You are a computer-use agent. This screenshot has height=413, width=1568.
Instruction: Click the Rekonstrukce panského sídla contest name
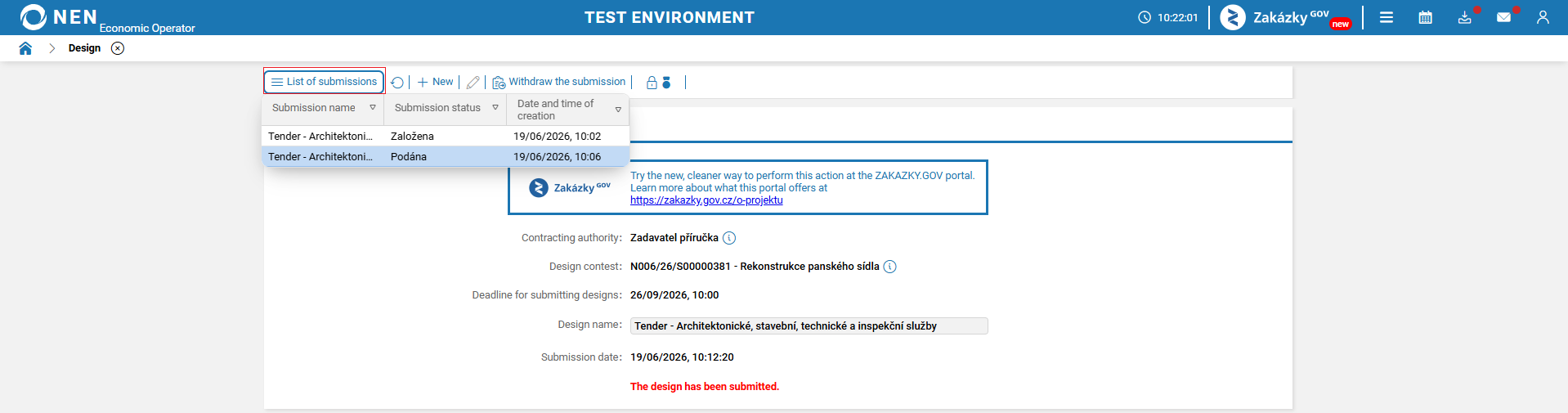coord(809,267)
